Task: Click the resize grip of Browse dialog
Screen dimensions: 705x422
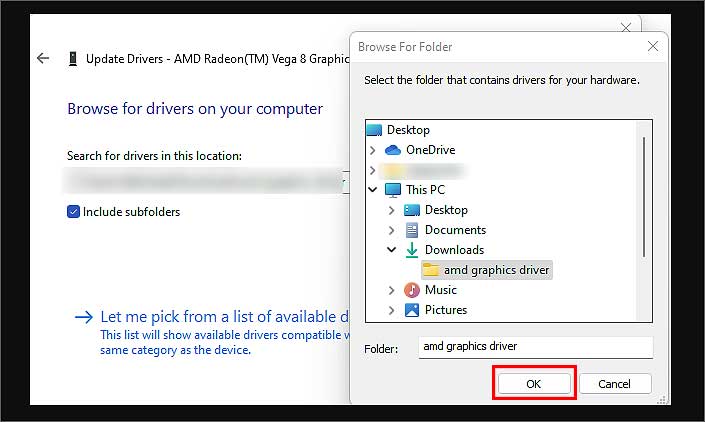Action: pyautogui.click(x=662, y=400)
